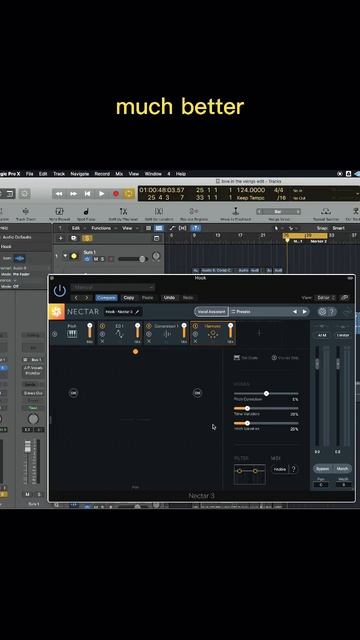Adjust the Pitch Correction slider

tap(266, 394)
